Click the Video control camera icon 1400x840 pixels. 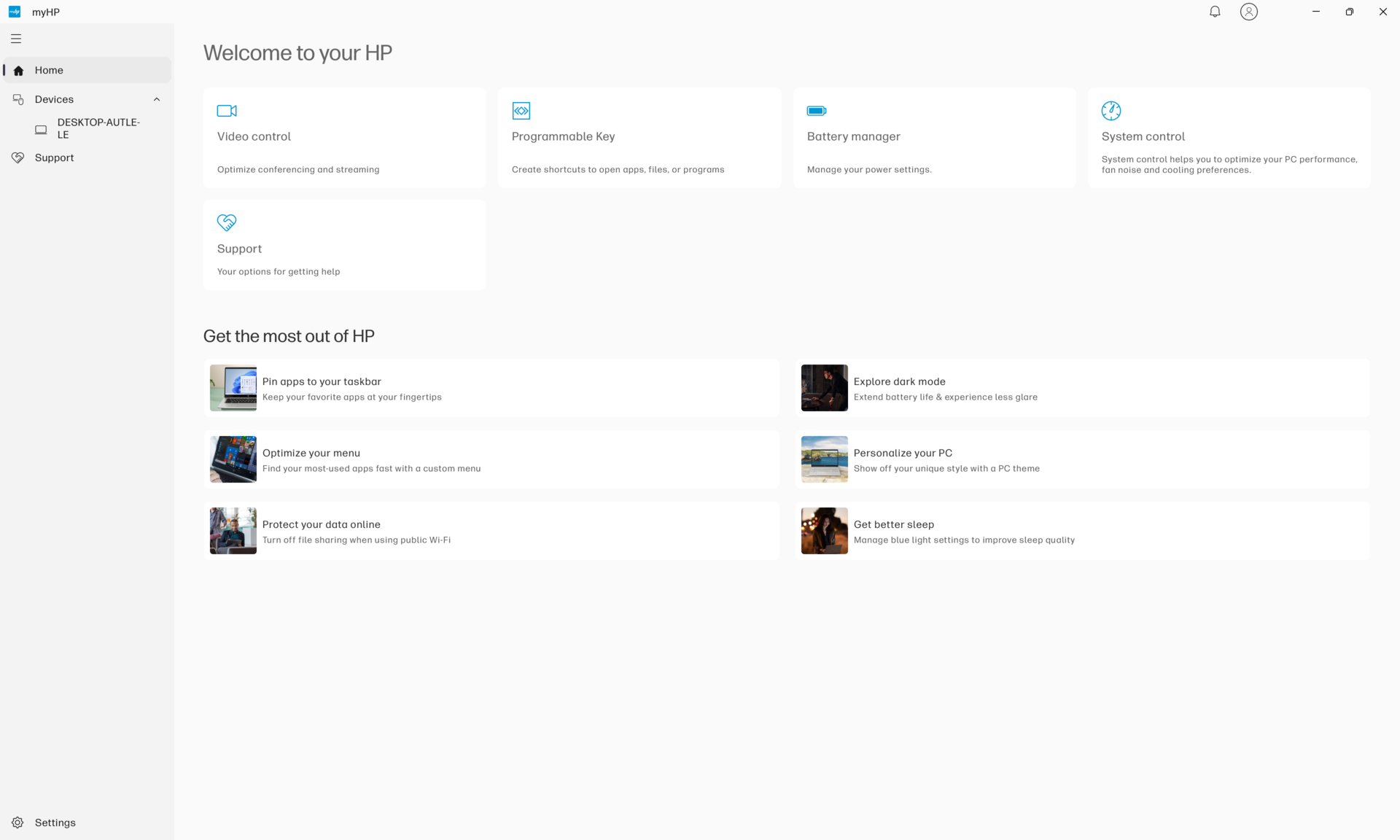pos(227,111)
